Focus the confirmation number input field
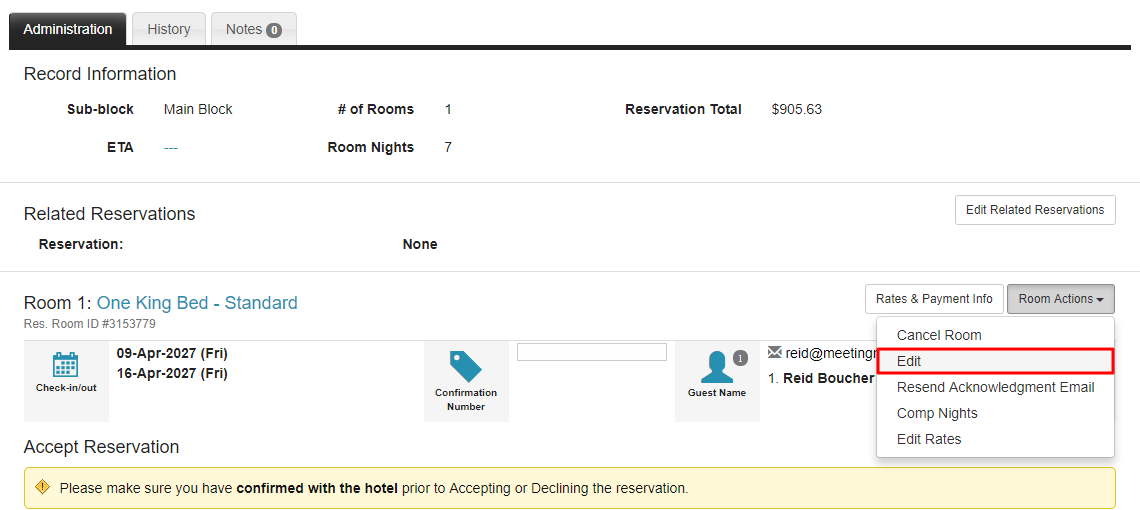 coord(591,352)
